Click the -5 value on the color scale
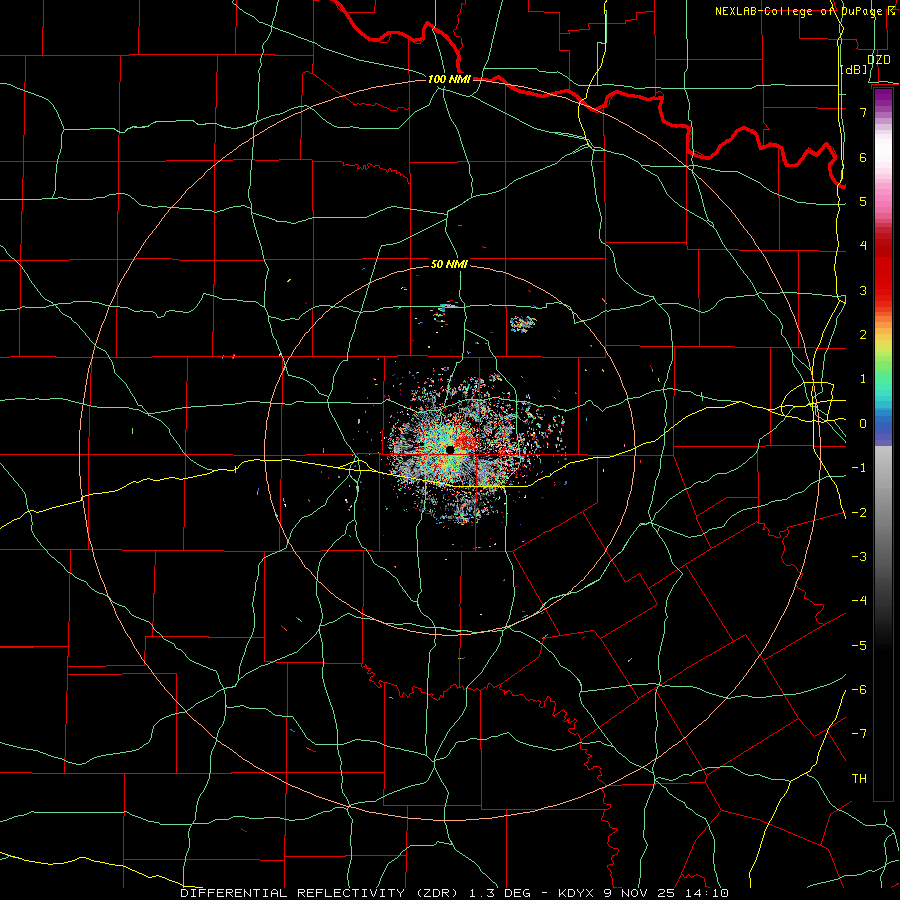Image resolution: width=900 pixels, height=900 pixels. (x=859, y=646)
